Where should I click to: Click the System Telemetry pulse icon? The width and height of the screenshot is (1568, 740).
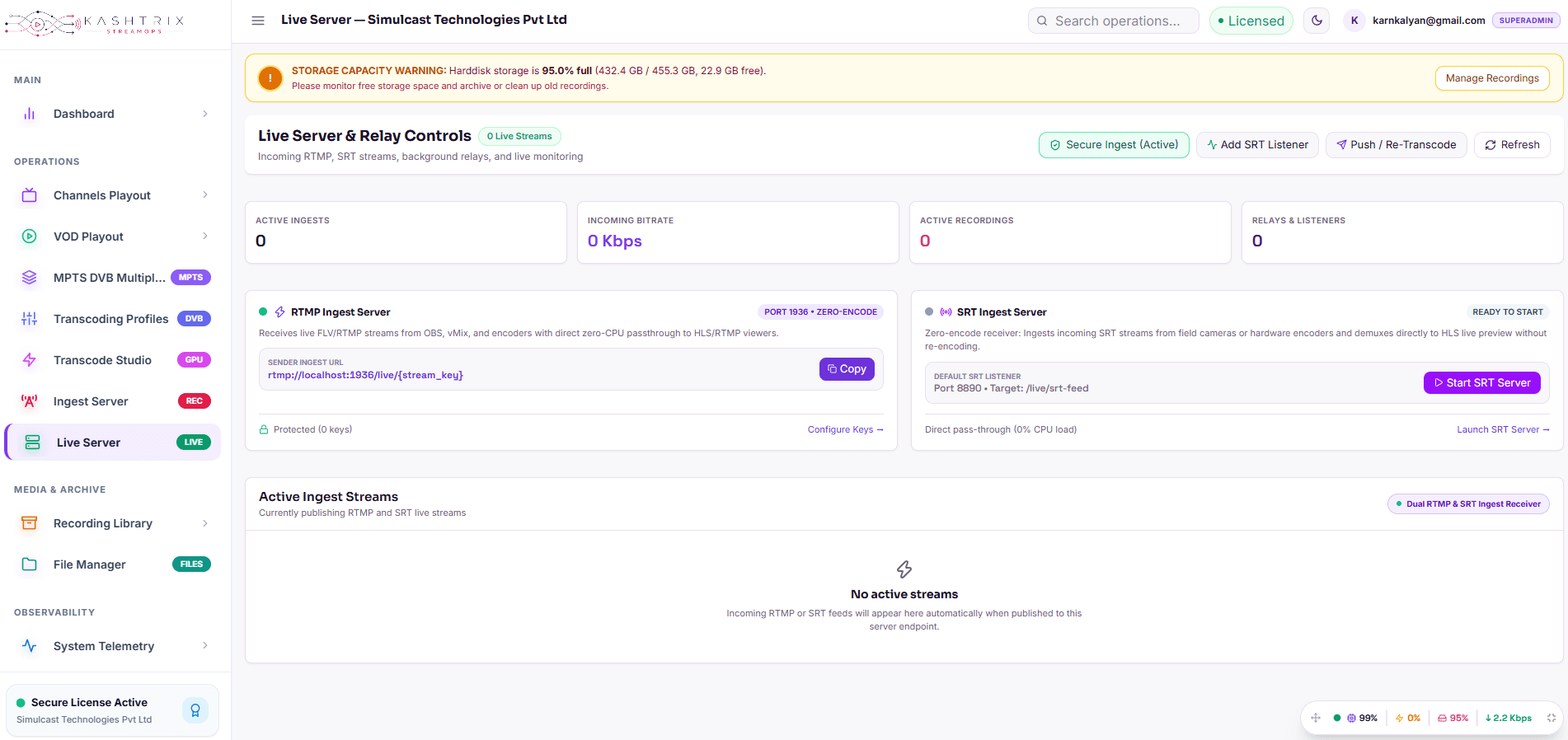pyautogui.click(x=30, y=646)
